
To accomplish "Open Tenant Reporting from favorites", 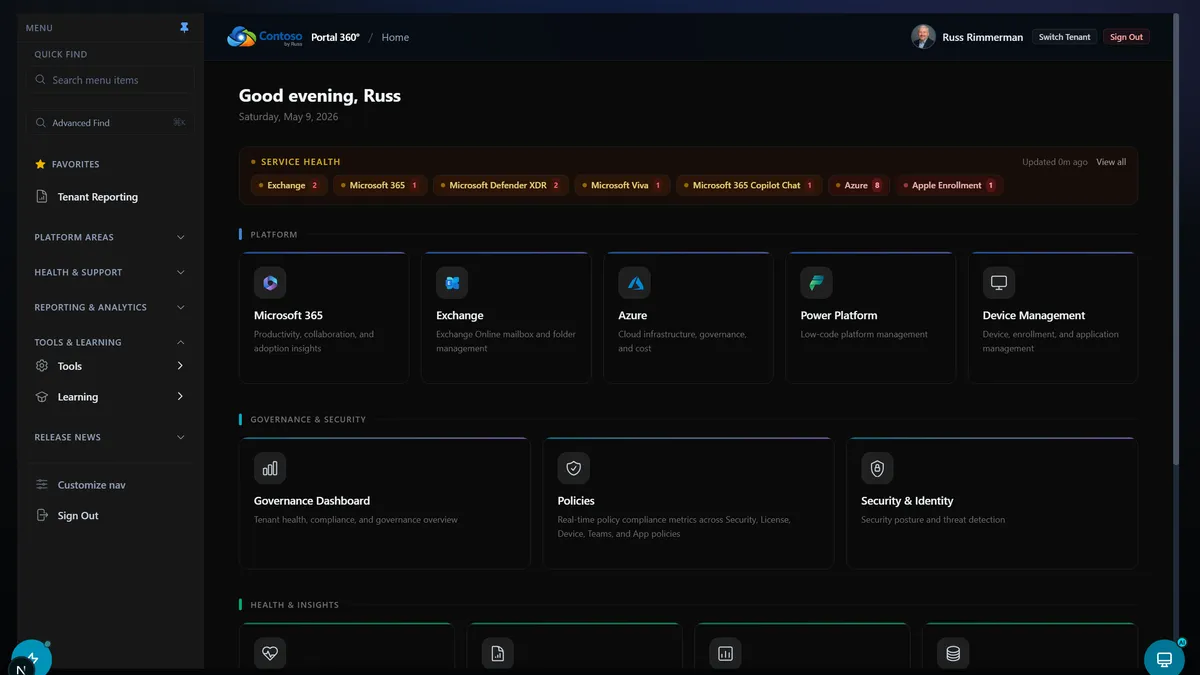I will (x=98, y=197).
